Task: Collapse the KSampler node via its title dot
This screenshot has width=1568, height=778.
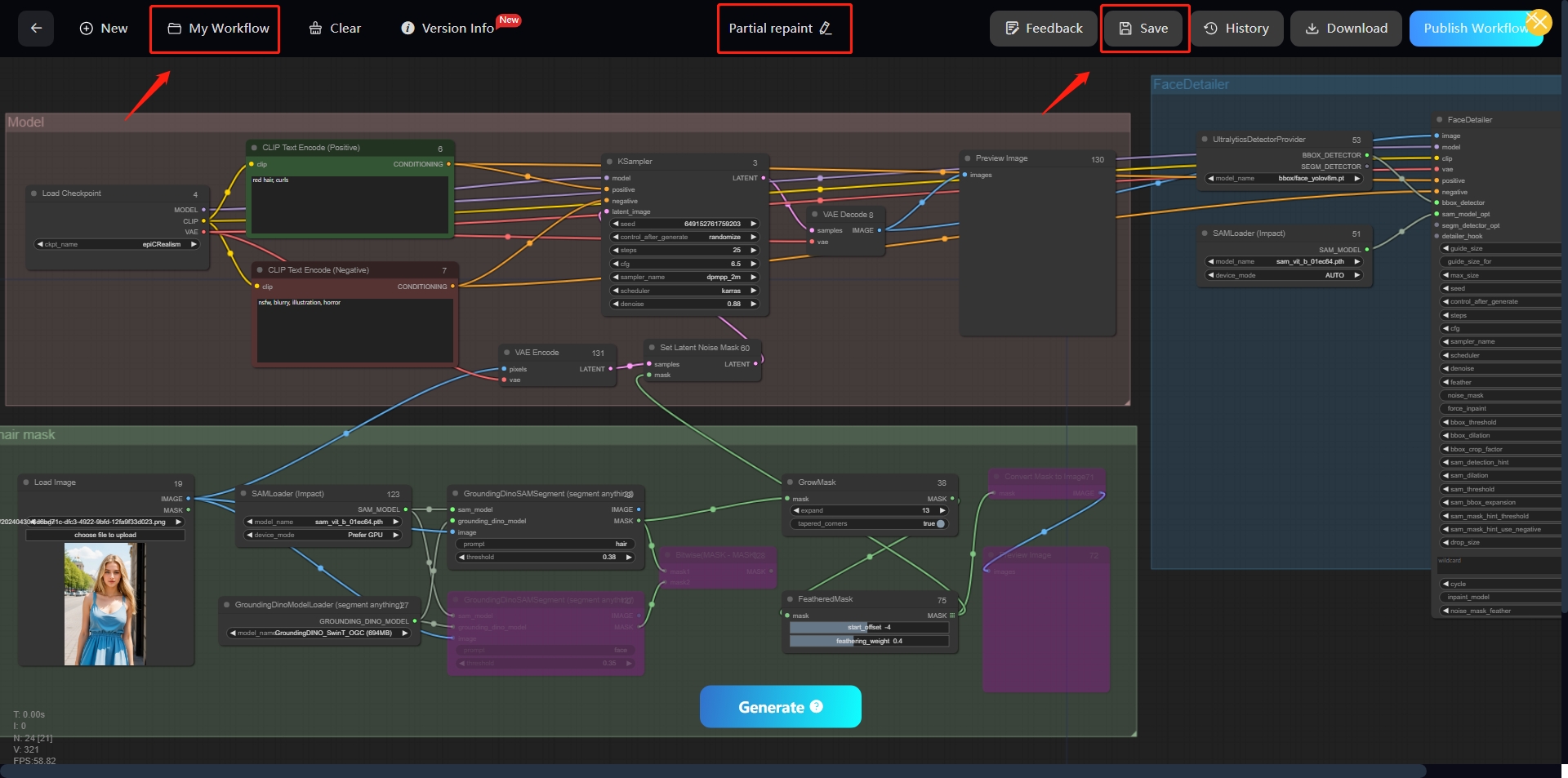Action: [x=609, y=161]
